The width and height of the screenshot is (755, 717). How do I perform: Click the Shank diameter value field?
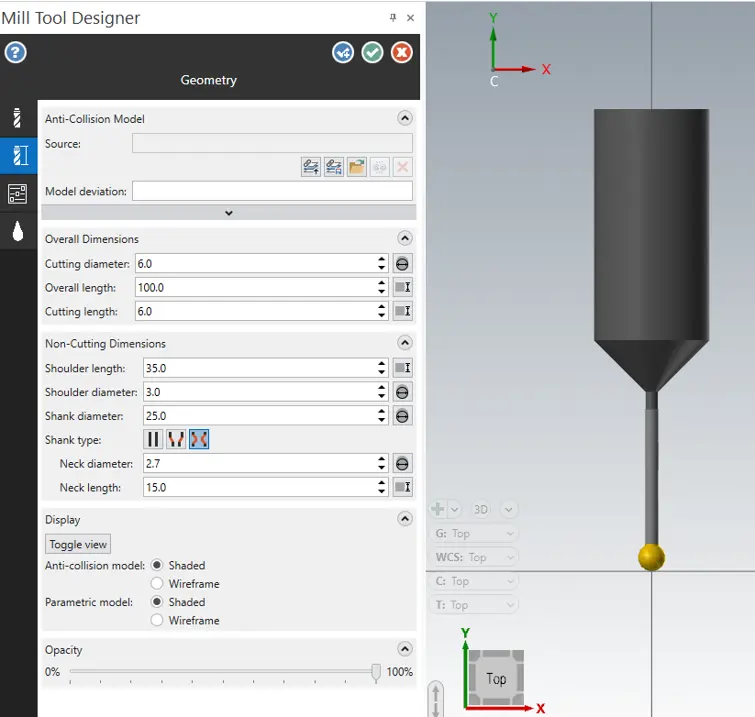(260, 416)
